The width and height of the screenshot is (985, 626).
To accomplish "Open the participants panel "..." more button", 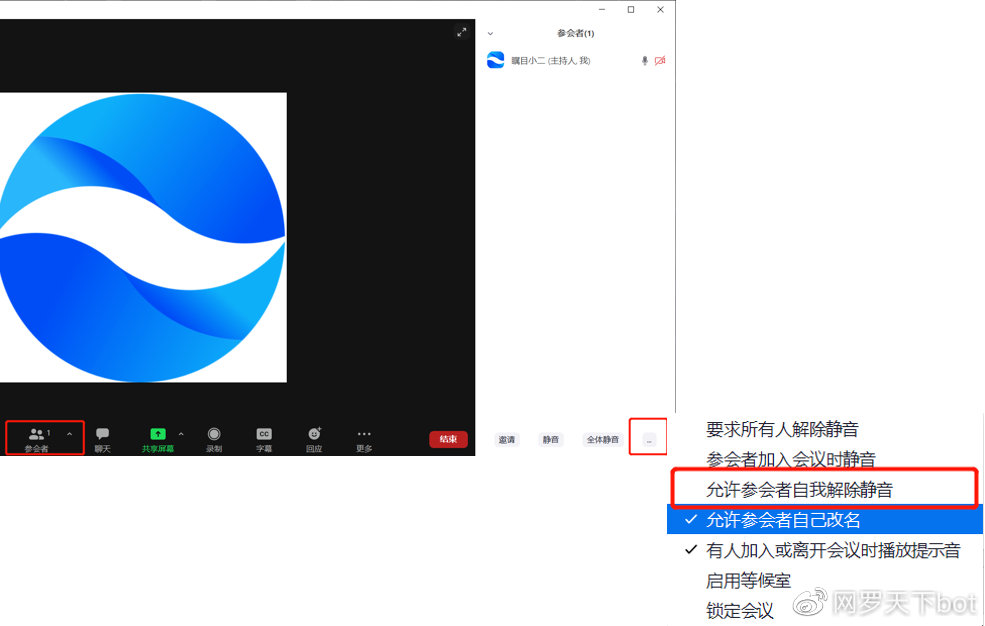I will point(649,440).
